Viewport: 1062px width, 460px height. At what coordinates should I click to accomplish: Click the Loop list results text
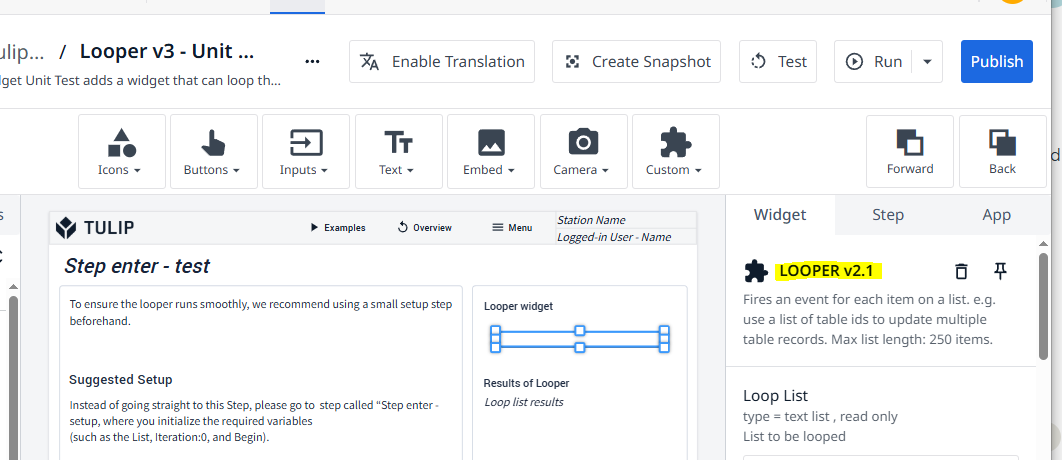[524, 402]
